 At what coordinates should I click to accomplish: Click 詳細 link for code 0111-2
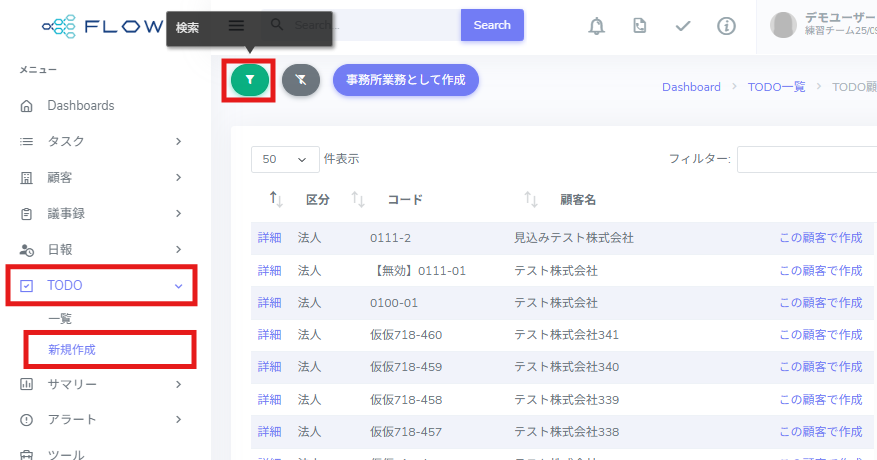coord(269,238)
